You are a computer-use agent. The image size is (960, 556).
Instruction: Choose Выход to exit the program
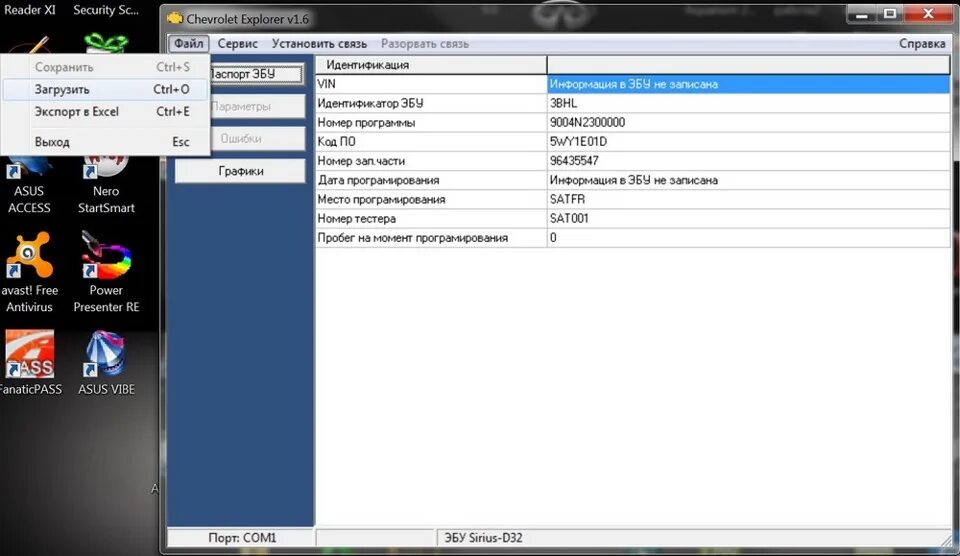[106, 141]
